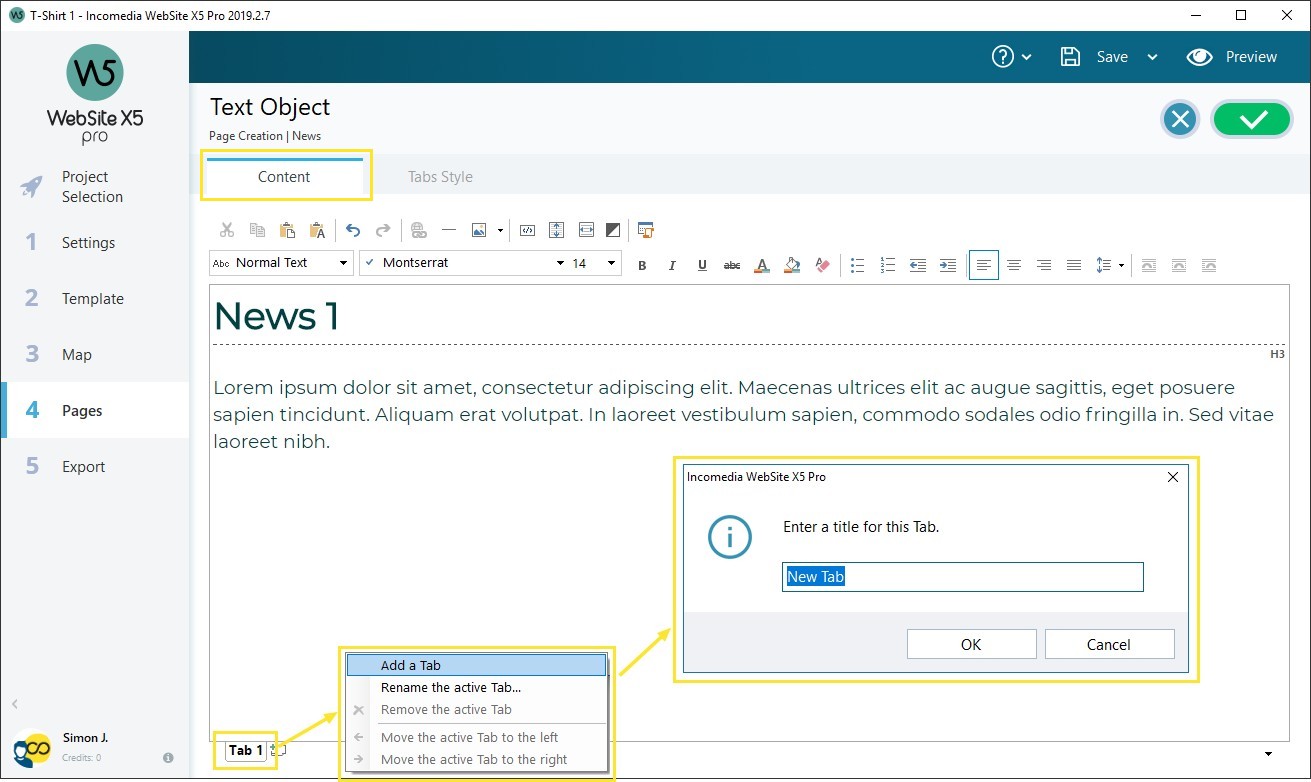Expand the Insert Image dropdown arrow
This screenshot has width=1311, height=782.
coord(500,231)
